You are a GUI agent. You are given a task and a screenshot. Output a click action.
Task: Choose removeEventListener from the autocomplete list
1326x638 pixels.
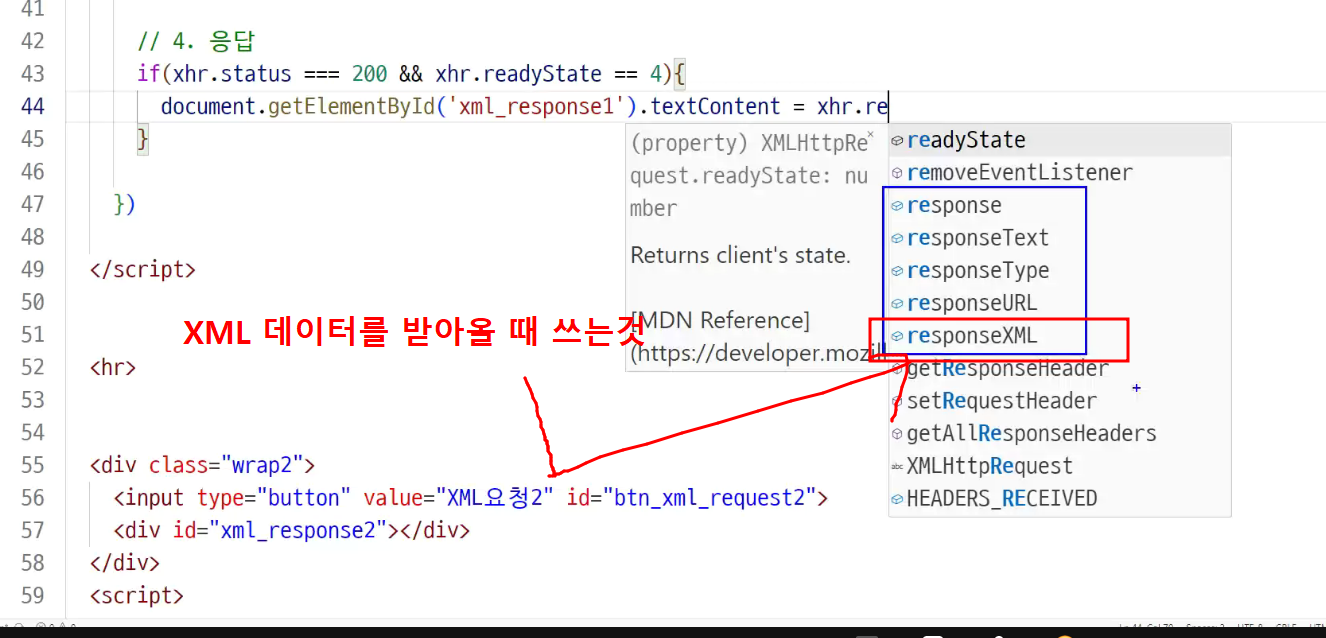click(x=1059, y=173)
